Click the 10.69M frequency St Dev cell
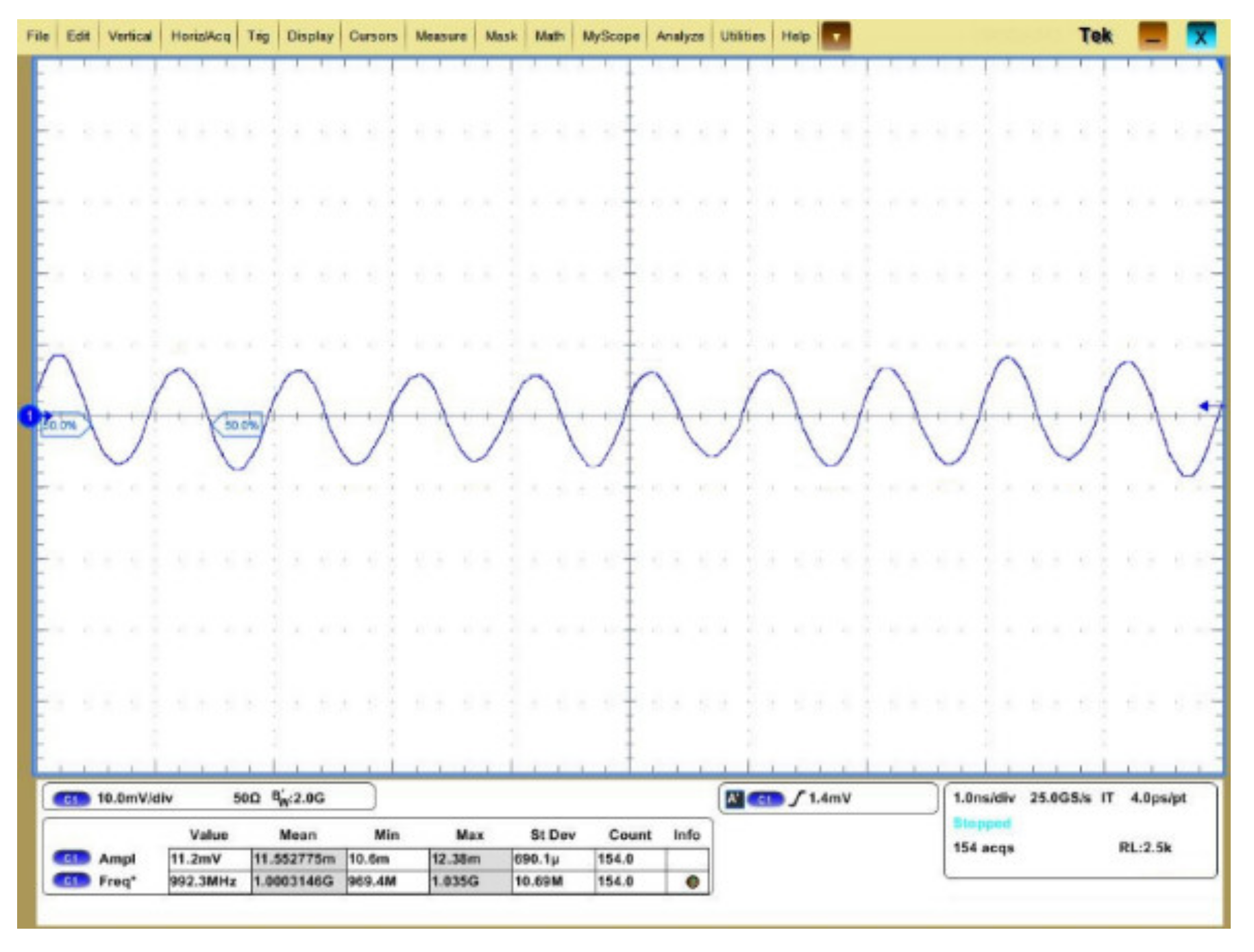 pos(554,882)
